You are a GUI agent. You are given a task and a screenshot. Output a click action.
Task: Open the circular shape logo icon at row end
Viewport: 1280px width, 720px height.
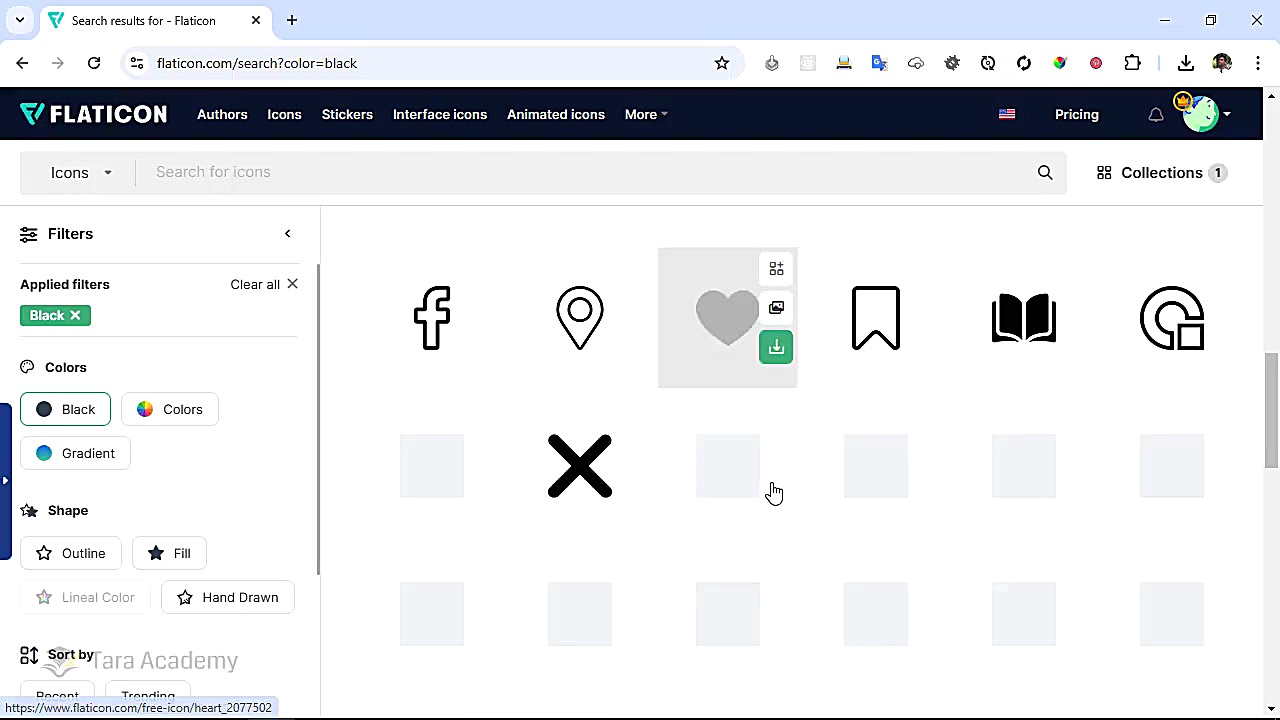coord(1172,318)
